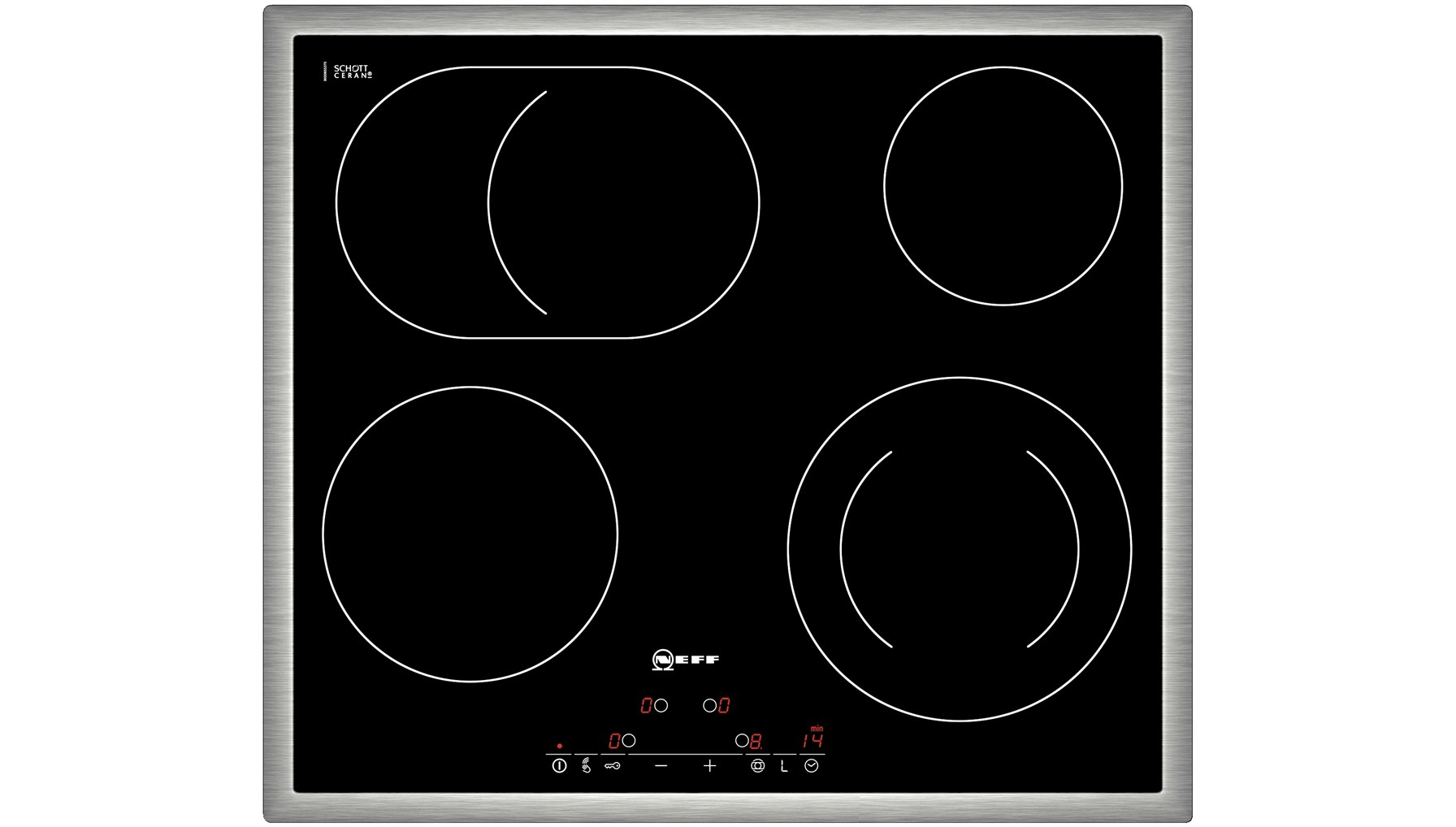This screenshot has height=827, width=1456.
Task: Touch the small round rear-right cooking zone
Action: (1003, 186)
